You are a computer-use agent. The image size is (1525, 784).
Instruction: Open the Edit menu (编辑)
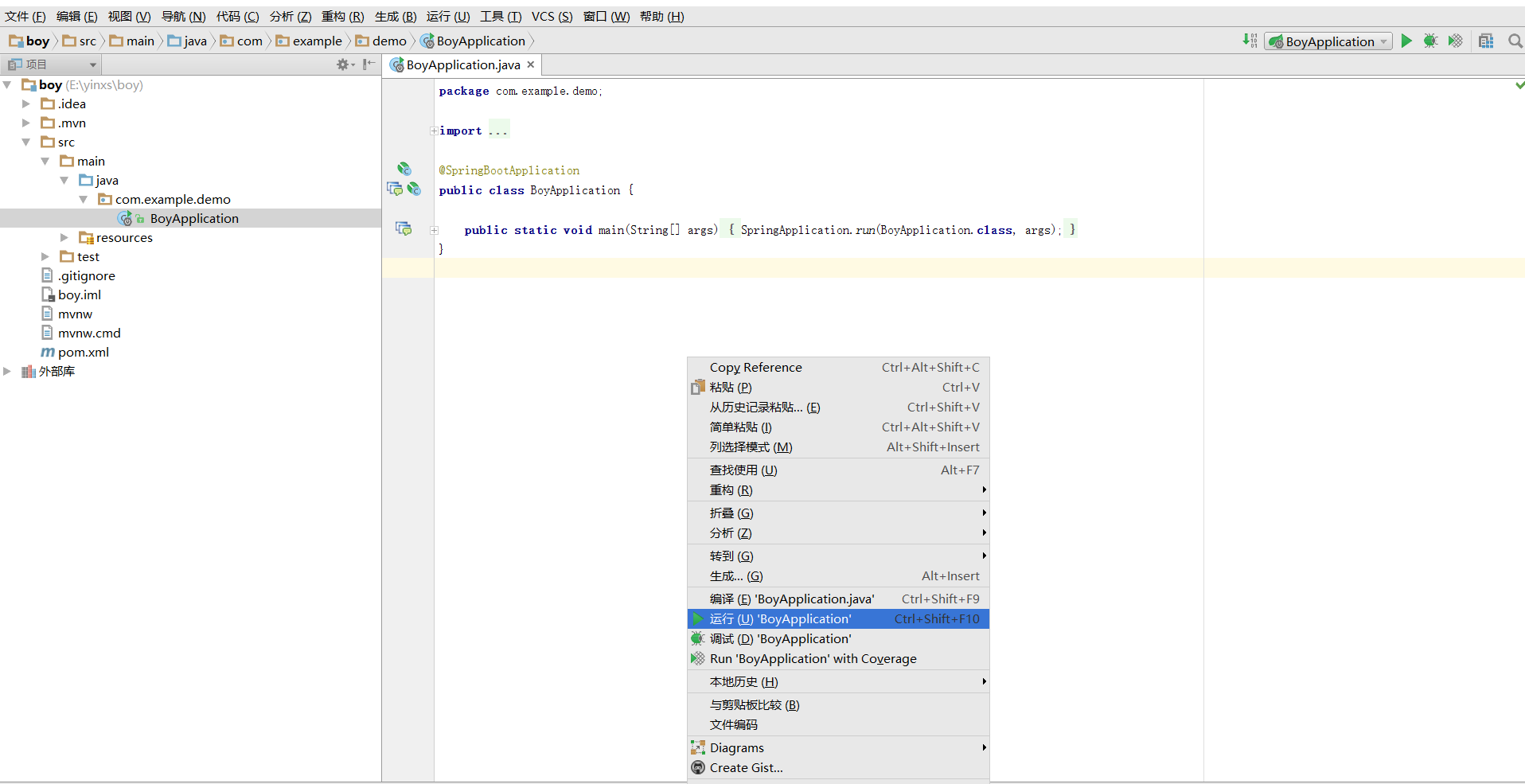click(x=77, y=16)
